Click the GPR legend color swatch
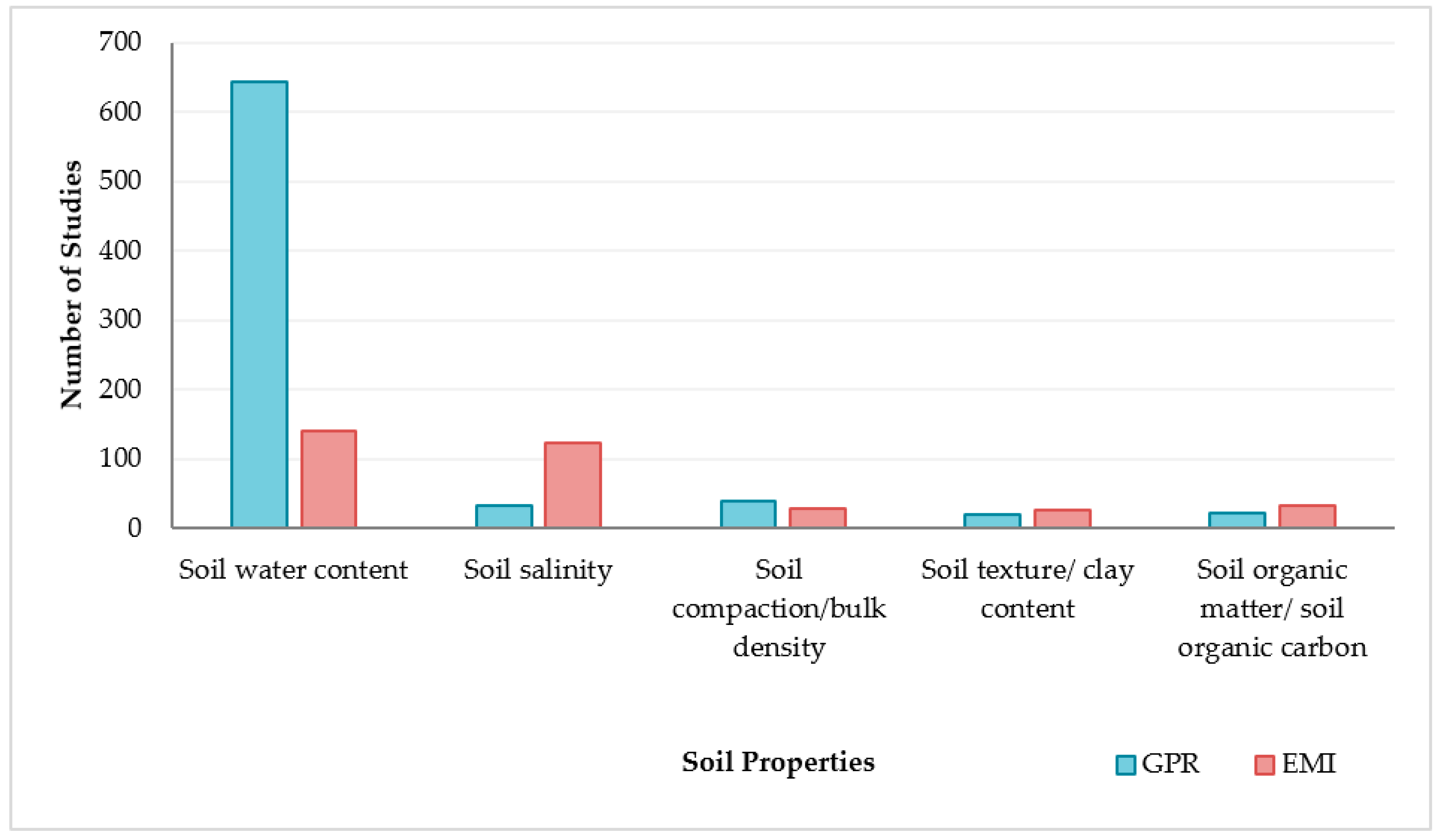Screen dimensions: 1440x840 1125,765
